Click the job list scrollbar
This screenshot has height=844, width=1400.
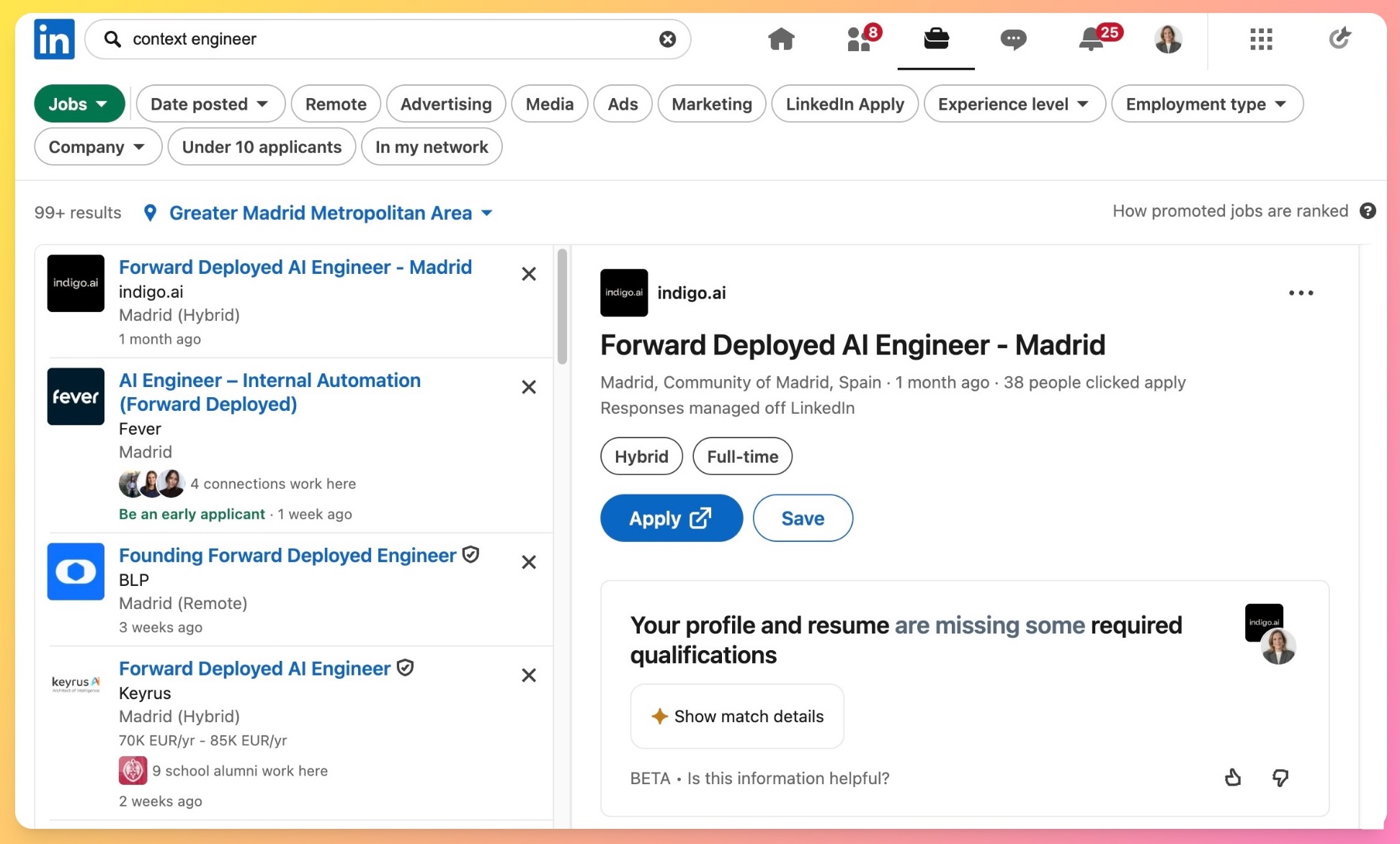pyautogui.click(x=562, y=306)
